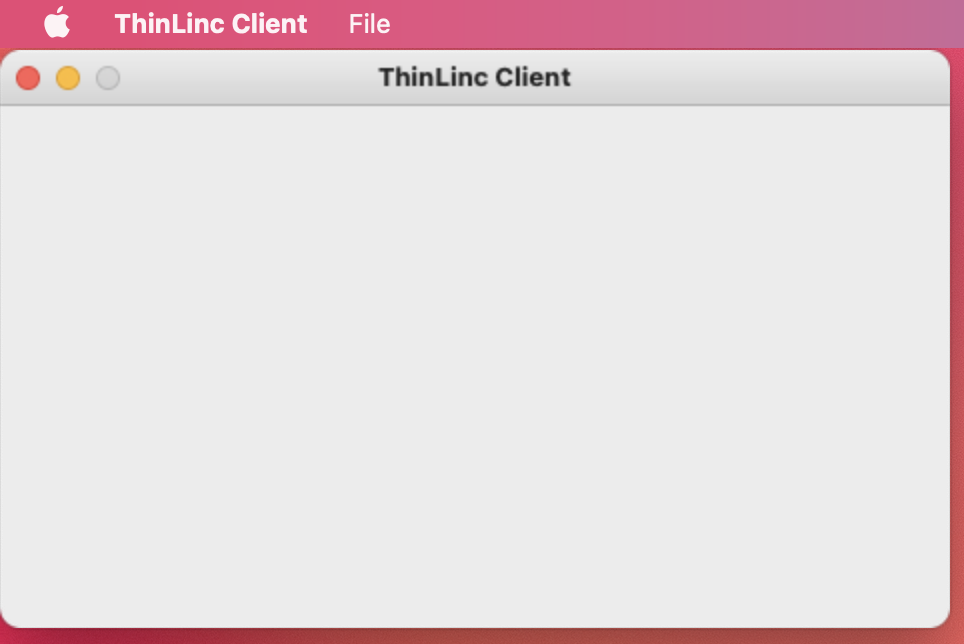Close the ThinLinc Client window
This screenshot has width=964, height=644.
point(28,78)
